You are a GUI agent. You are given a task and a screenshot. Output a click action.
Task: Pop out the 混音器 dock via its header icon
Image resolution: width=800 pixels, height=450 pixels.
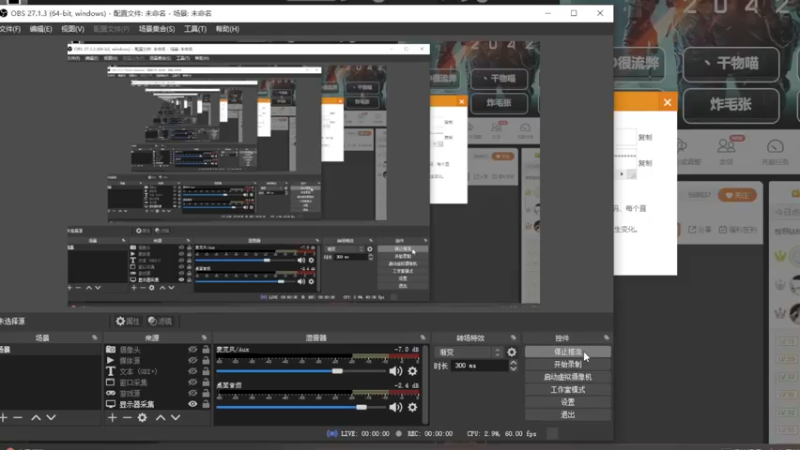[x=422, y=338]
